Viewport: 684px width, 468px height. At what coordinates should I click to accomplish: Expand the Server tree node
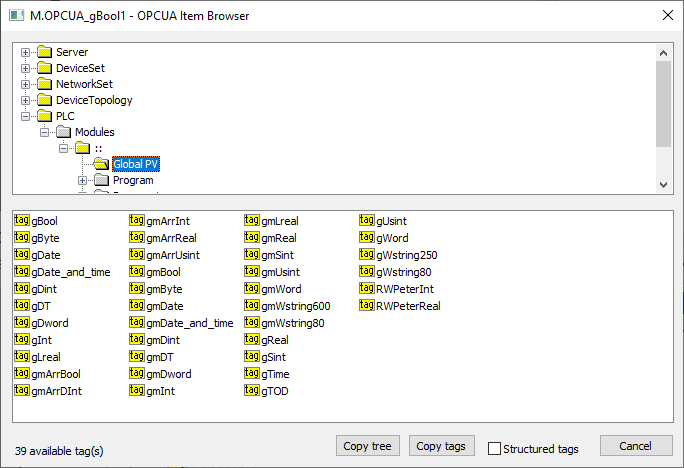(25, 52)
